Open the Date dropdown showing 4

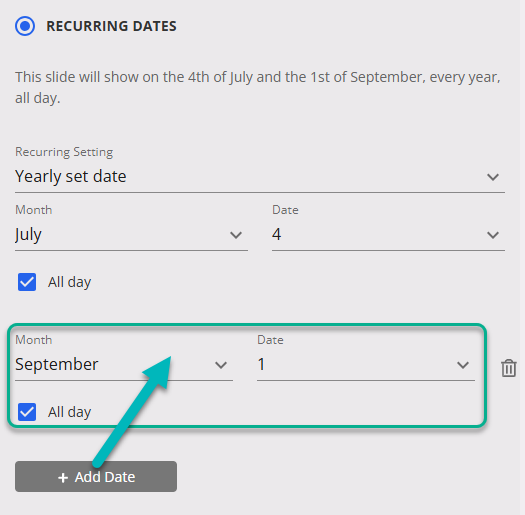[388, 234]
